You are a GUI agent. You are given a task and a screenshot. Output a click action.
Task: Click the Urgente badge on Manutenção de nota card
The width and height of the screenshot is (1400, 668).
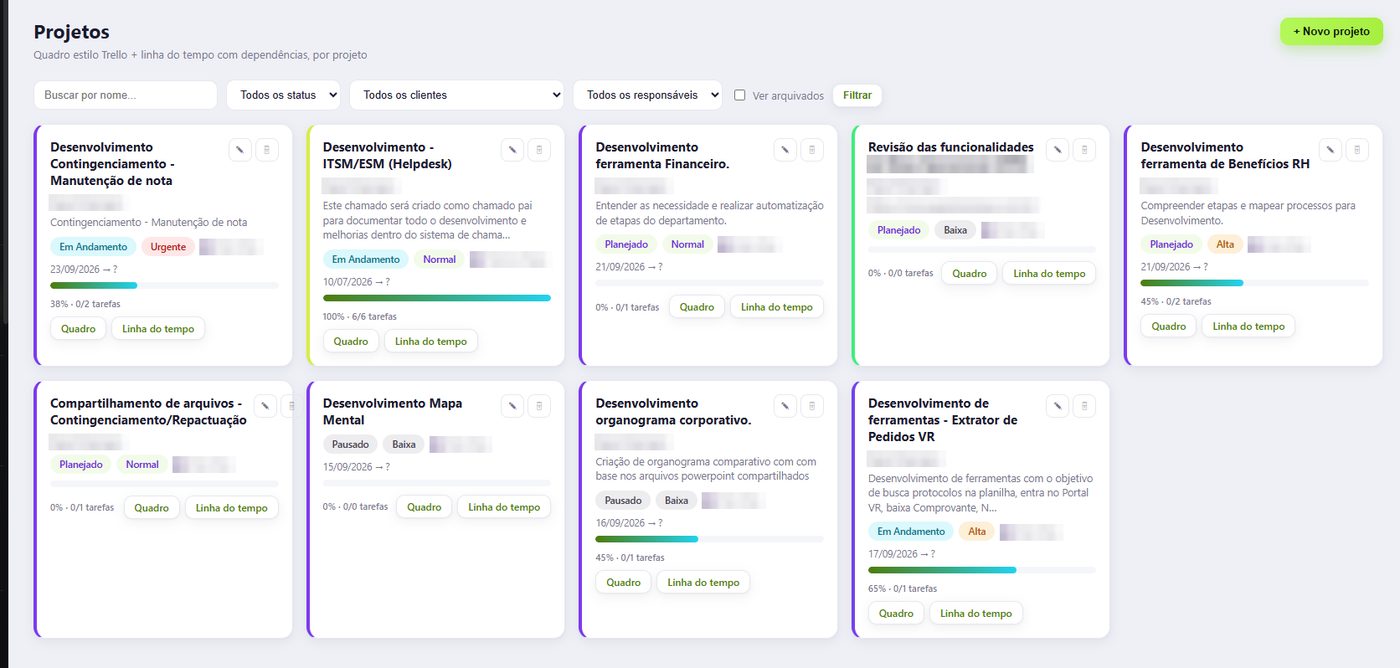tap(168, 246)
